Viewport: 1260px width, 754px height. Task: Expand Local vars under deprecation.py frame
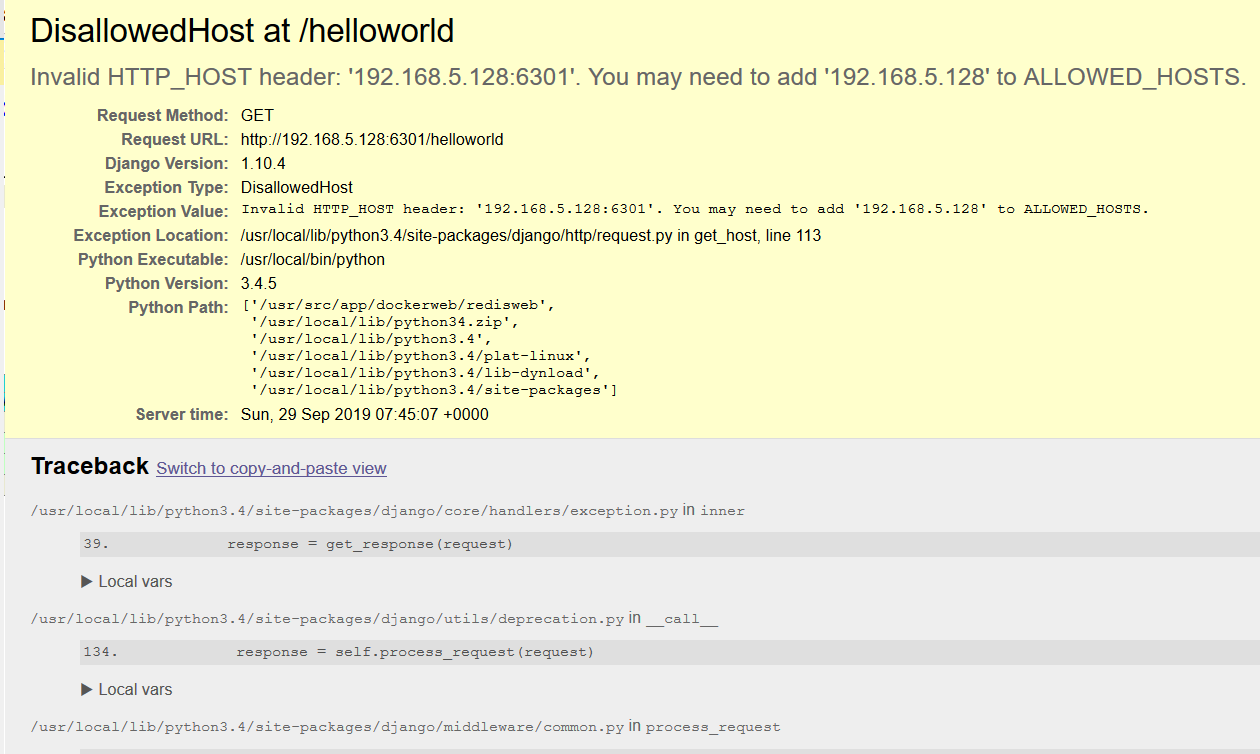pyautogui.click(x=127, y=689)
